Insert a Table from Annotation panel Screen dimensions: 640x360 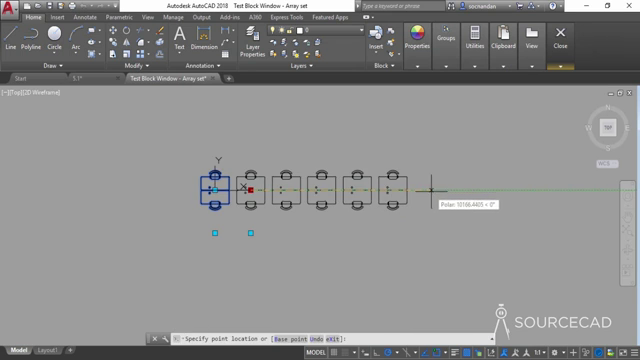tap(225, 54)
